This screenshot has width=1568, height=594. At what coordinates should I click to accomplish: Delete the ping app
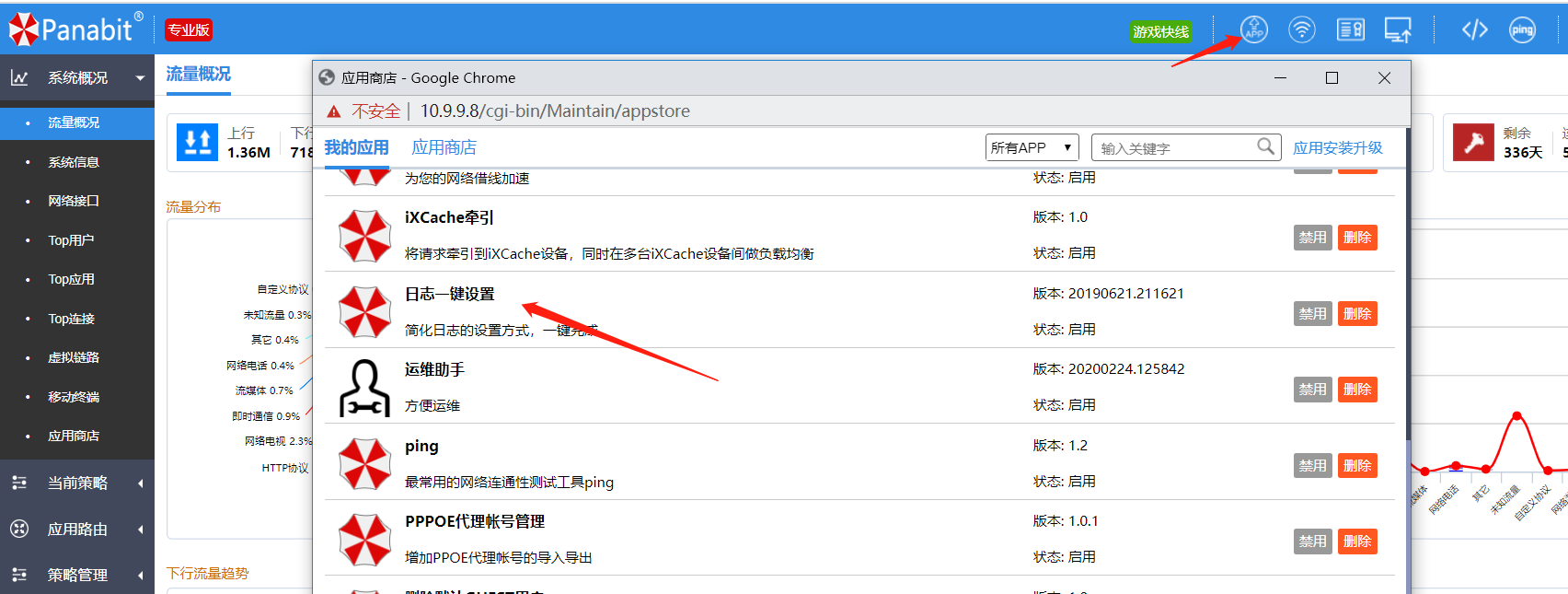tap(1357, 466)
